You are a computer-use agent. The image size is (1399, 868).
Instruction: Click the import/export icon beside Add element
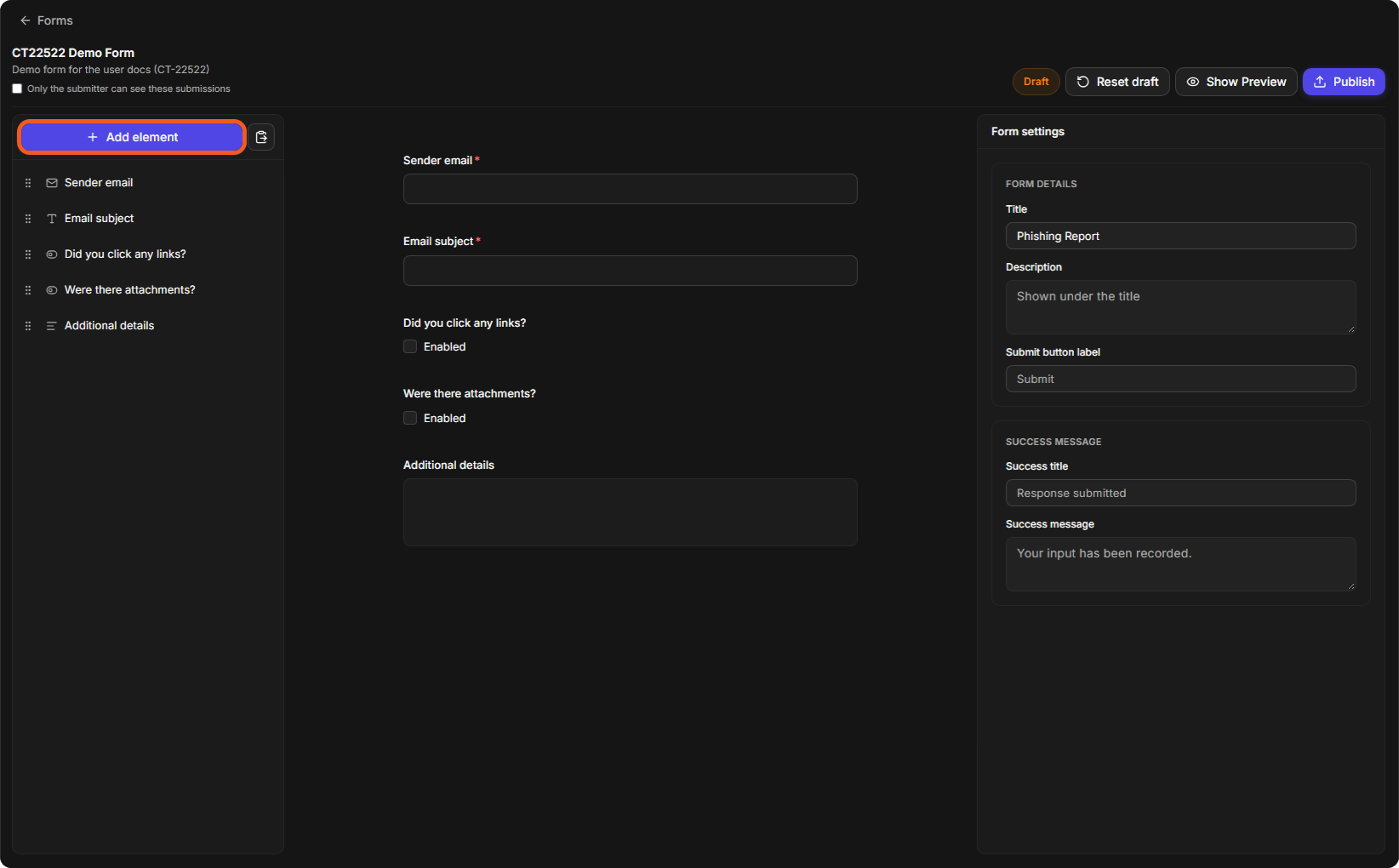(x=261, y=137)
